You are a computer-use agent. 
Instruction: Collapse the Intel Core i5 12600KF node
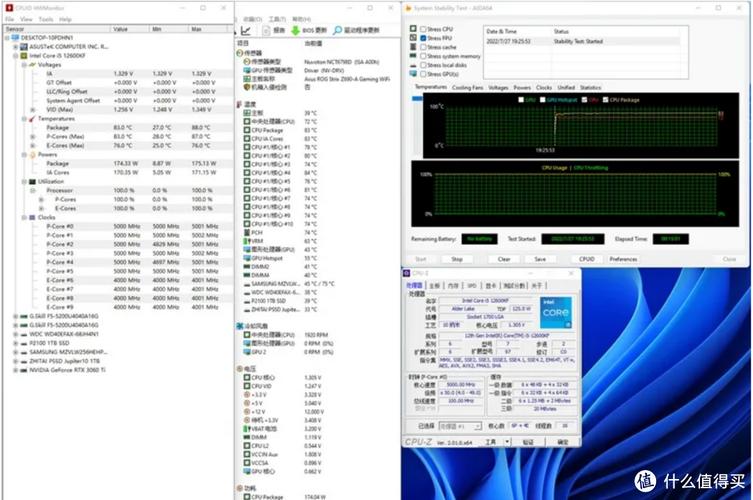point(15,56)
